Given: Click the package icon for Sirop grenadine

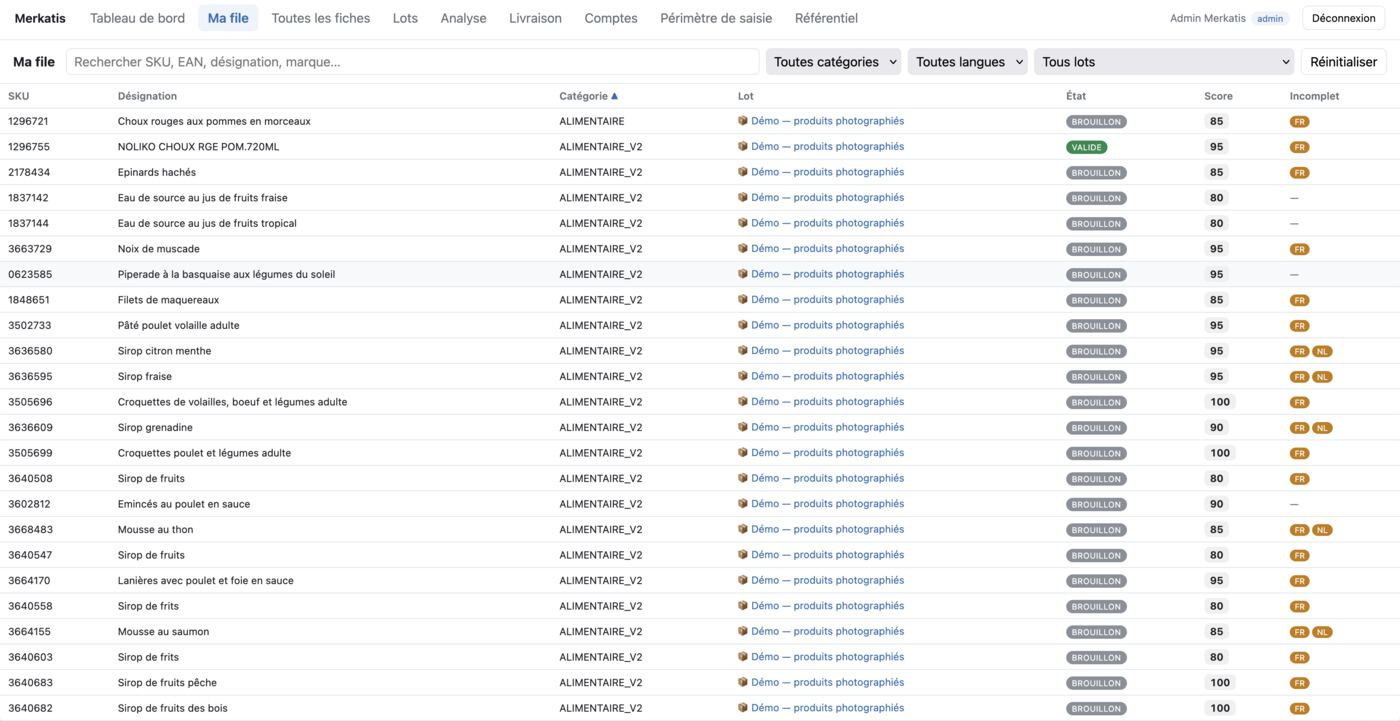Looking at the screenshot, I should (x=743, y=428).
